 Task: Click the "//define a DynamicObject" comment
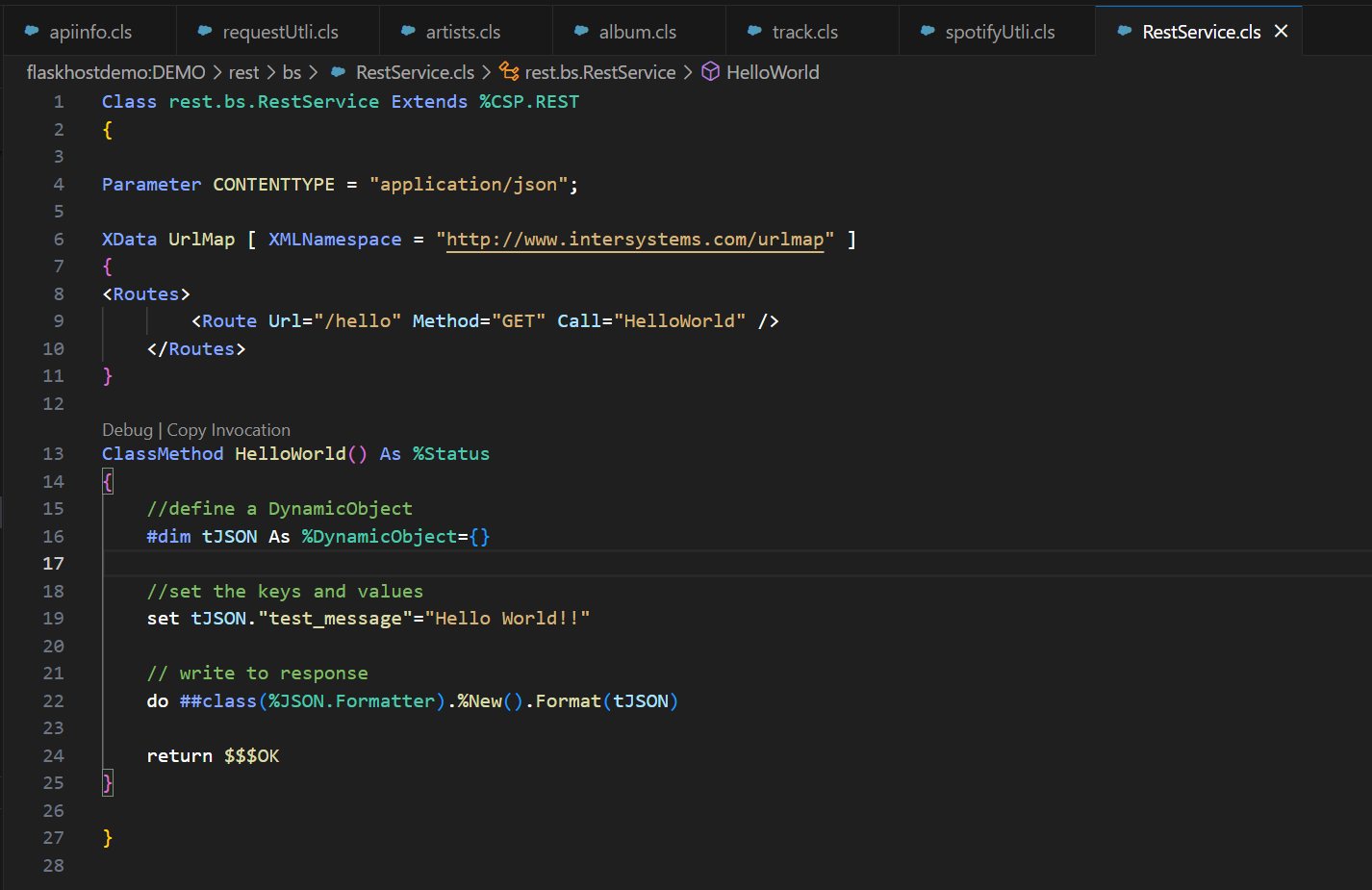(279, 509)
